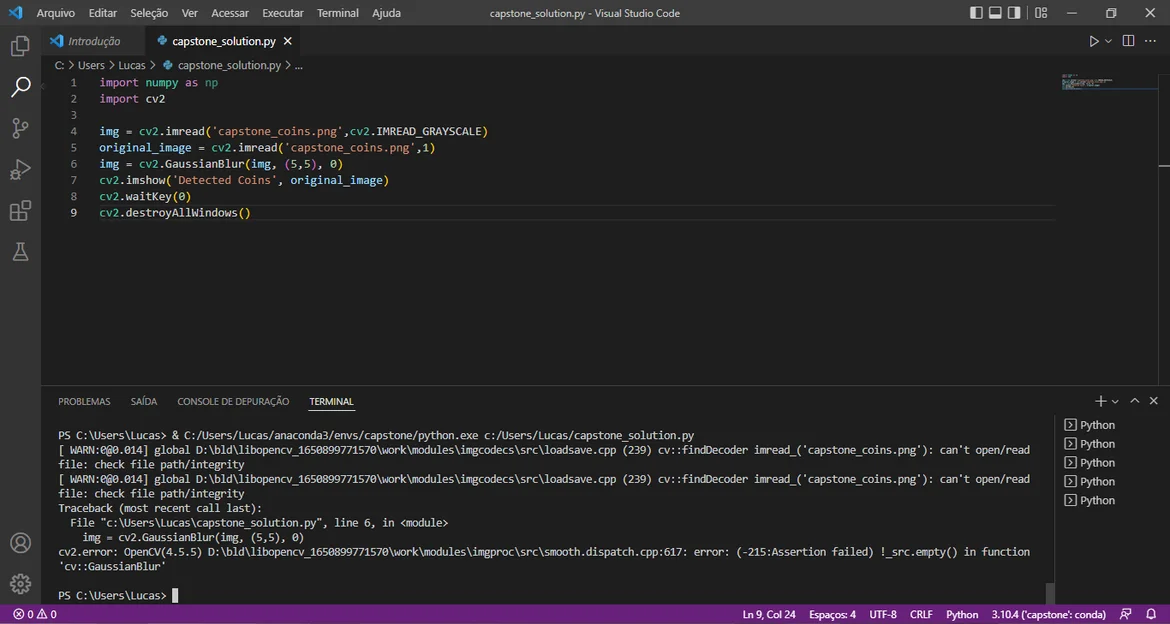The image size is (1170, 624).
Task: Open the Terminal menu in menu bar
Action: click(x=337, y=13)
